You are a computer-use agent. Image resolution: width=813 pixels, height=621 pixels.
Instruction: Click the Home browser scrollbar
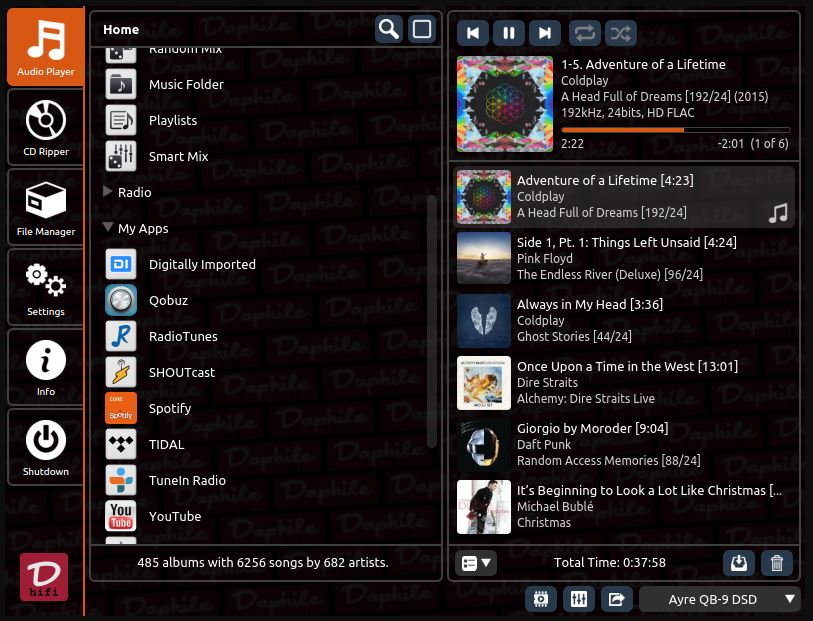click(431, 321)
